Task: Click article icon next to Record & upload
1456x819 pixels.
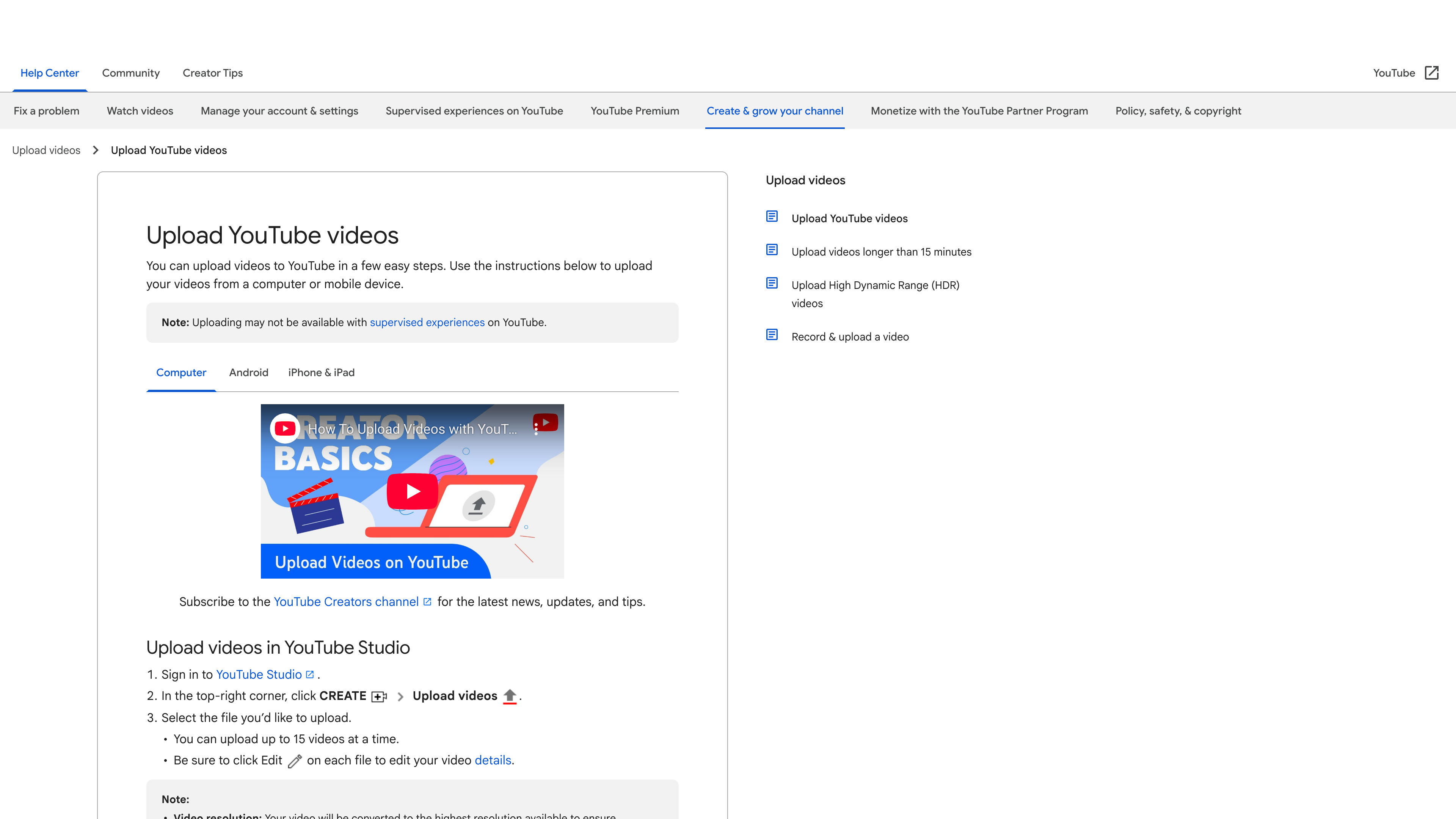Action: (x=772, y=335)
